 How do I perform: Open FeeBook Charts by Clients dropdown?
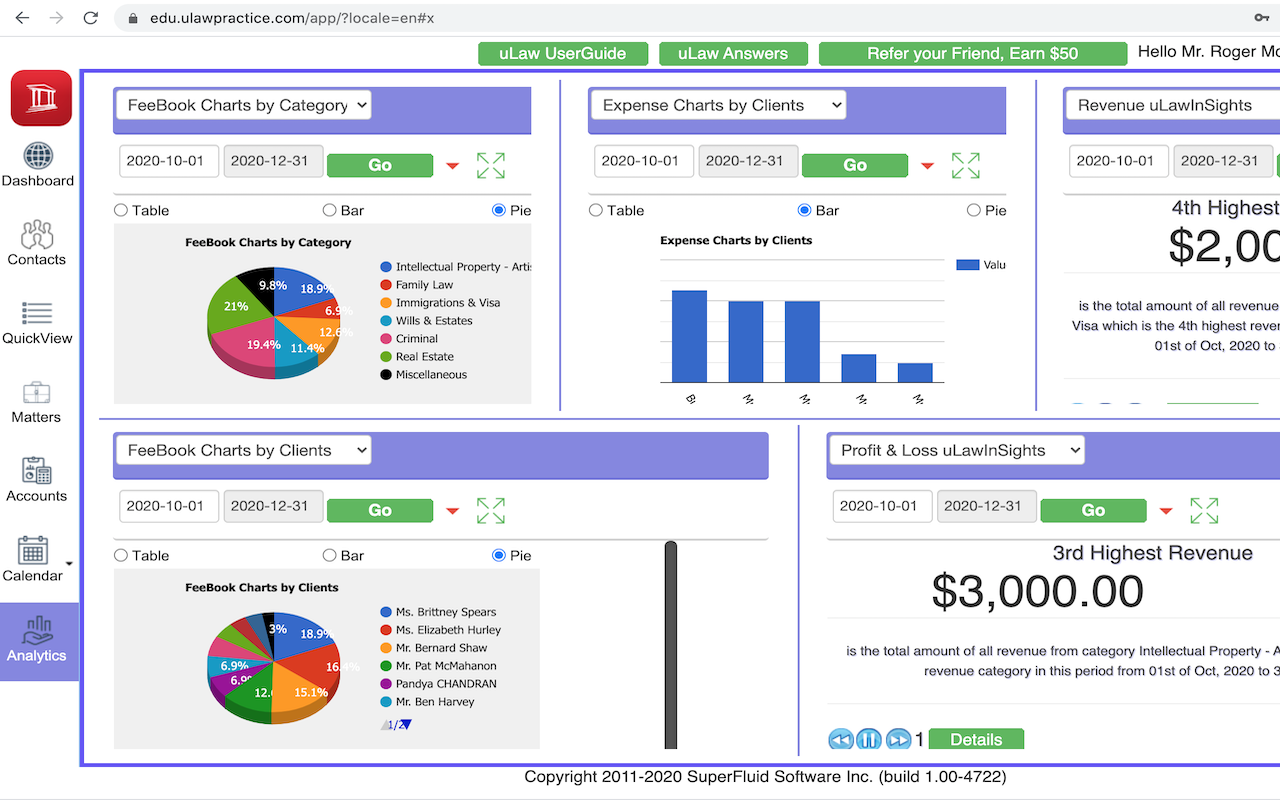(x=243, y=450)
